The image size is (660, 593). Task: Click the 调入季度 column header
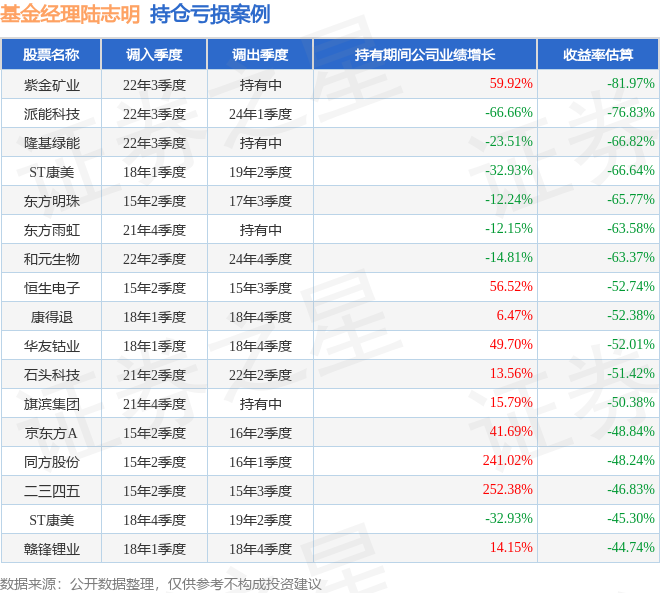coord(154,55)
